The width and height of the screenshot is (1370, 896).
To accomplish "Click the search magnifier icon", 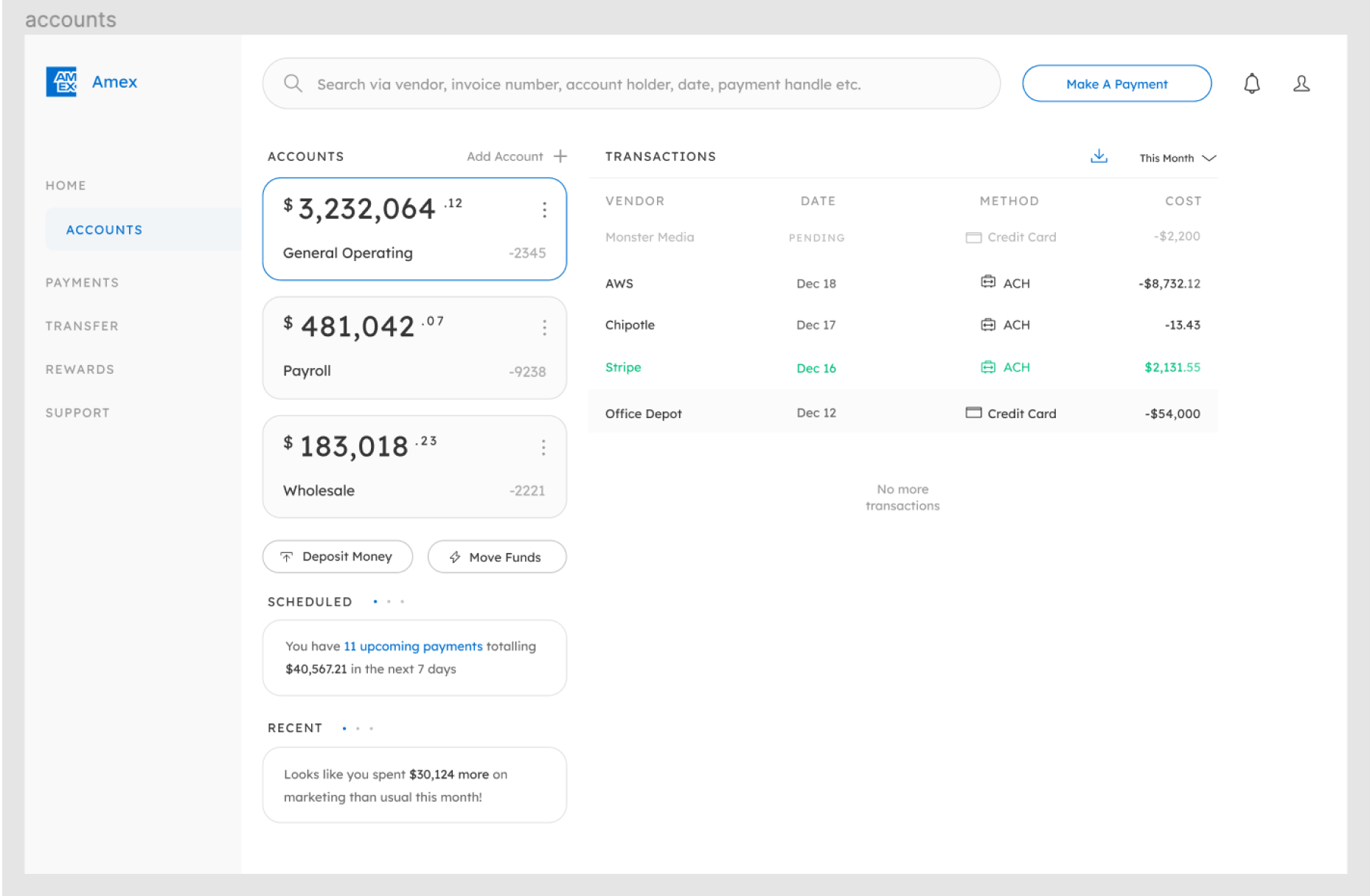I will 293,83.
